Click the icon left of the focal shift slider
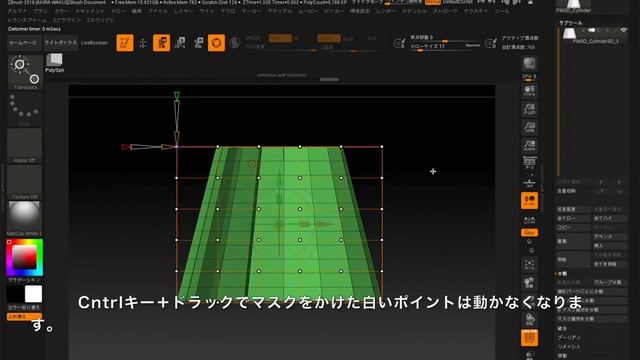The width and height of the screenshot is (640, 360). point(399,43)
